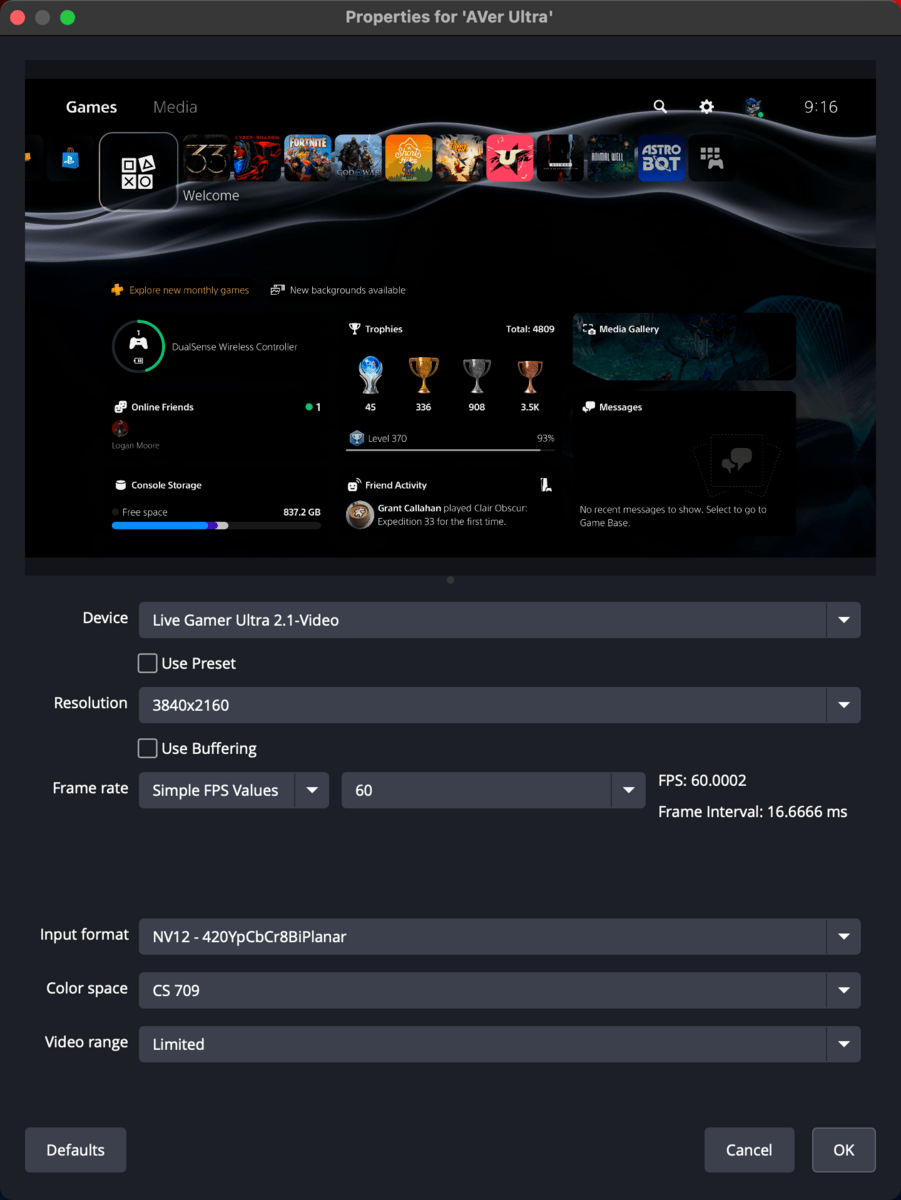Enable the Use Preset checkbox
The height and width of the screenshot is (1200, 901).
(148, 663)
